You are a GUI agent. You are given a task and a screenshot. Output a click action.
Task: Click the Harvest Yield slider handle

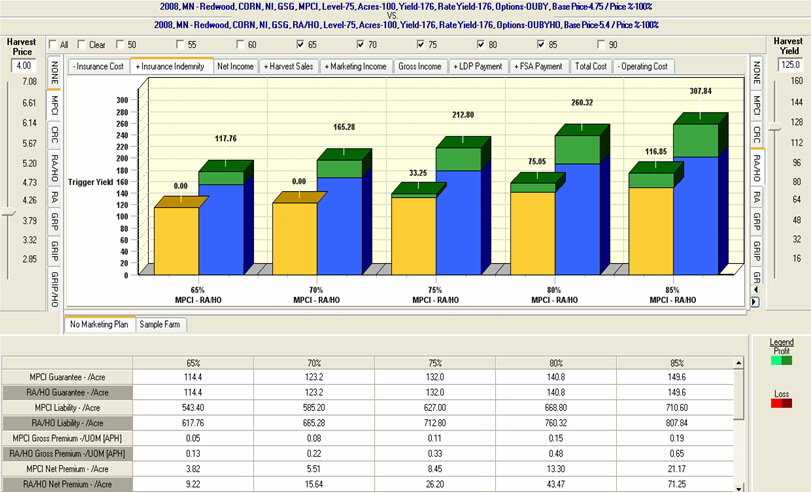pyautogui.click(x=774, y=127)
